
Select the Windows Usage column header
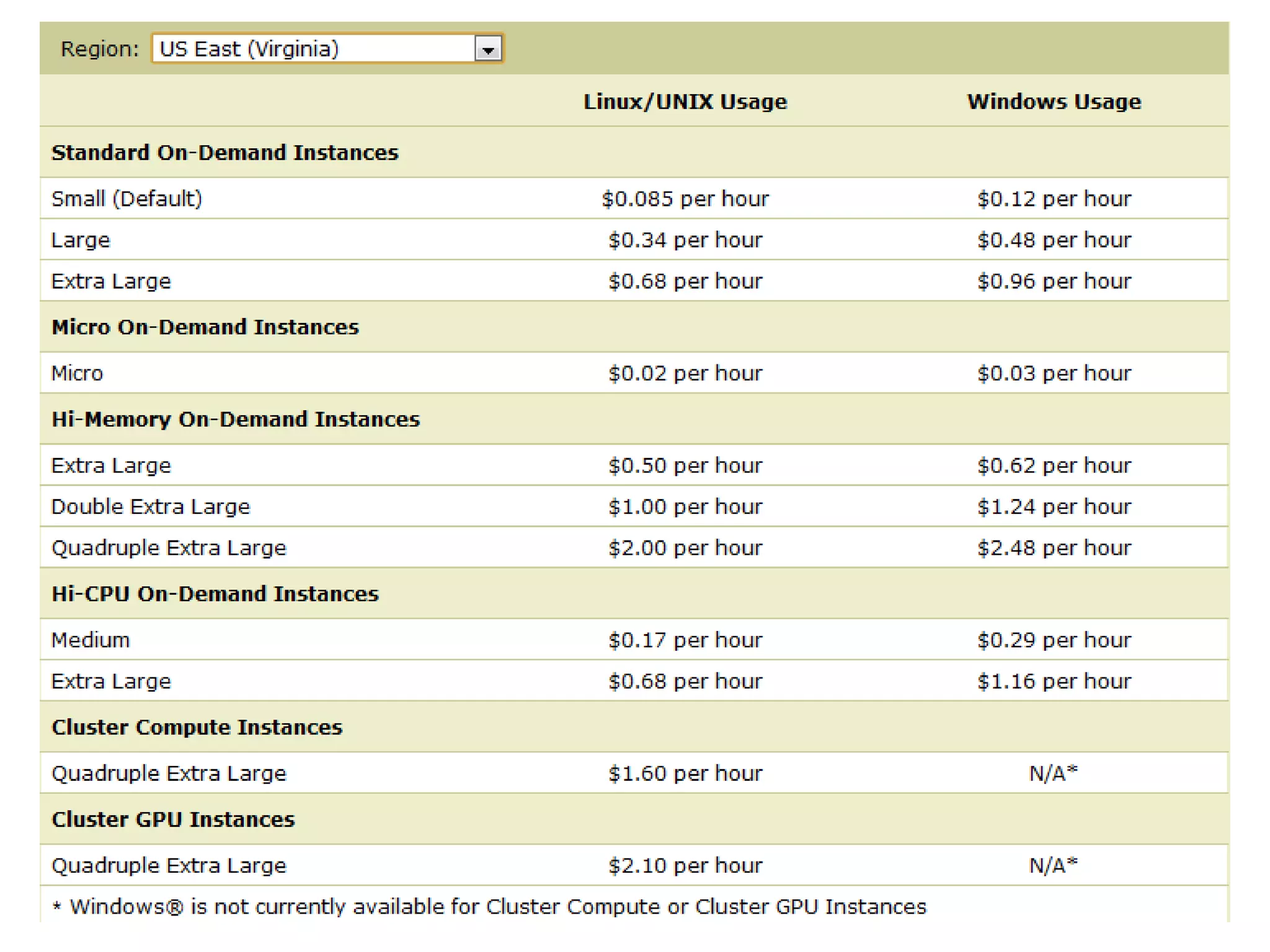(x=1054, y=102)
